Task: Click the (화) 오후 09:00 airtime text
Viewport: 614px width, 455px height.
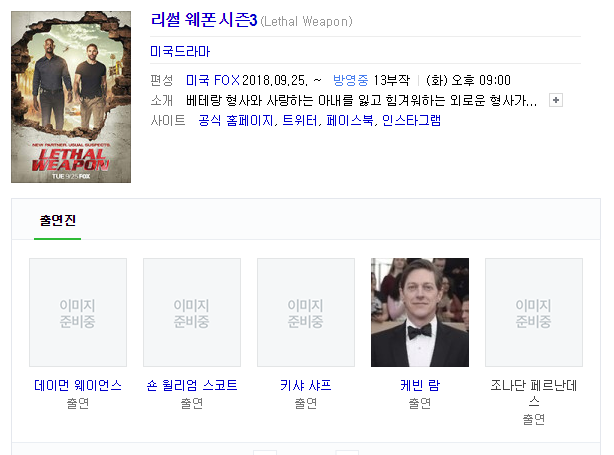Action: pyautogui.click(x=468, y=80)
